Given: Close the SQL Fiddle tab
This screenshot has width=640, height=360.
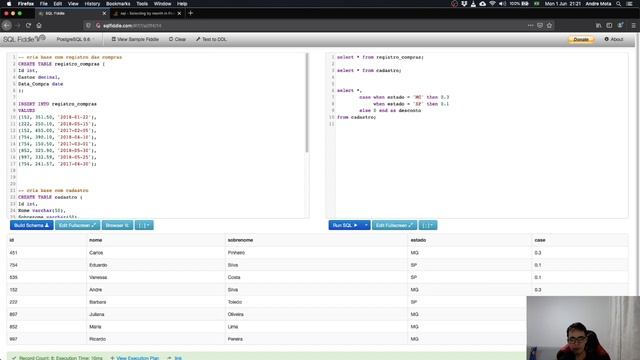Looking at the screenshot, I should [104, 13].
